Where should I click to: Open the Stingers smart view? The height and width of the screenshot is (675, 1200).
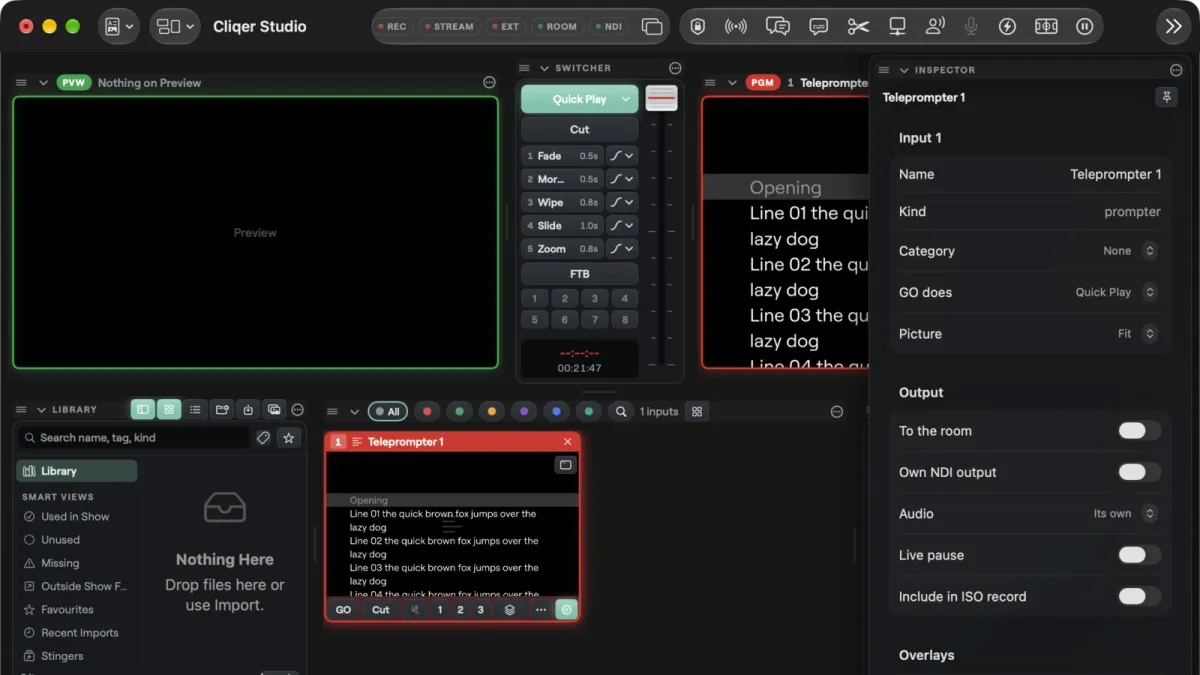(62, 656)
